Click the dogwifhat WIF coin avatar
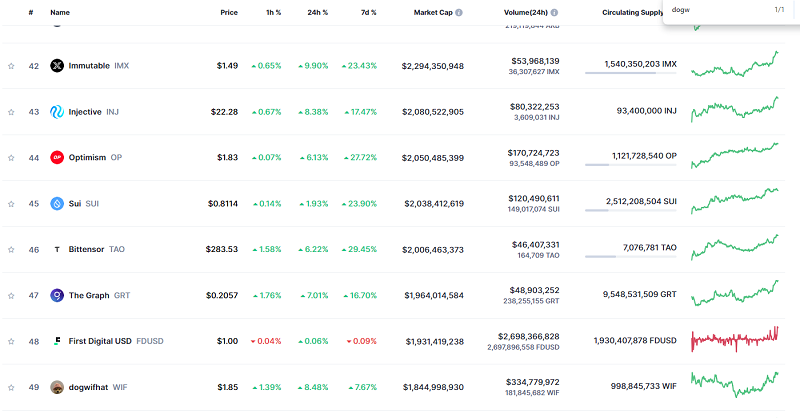This screenshot has width=800, height=418. pyautogui.click(x=57, y=387)
